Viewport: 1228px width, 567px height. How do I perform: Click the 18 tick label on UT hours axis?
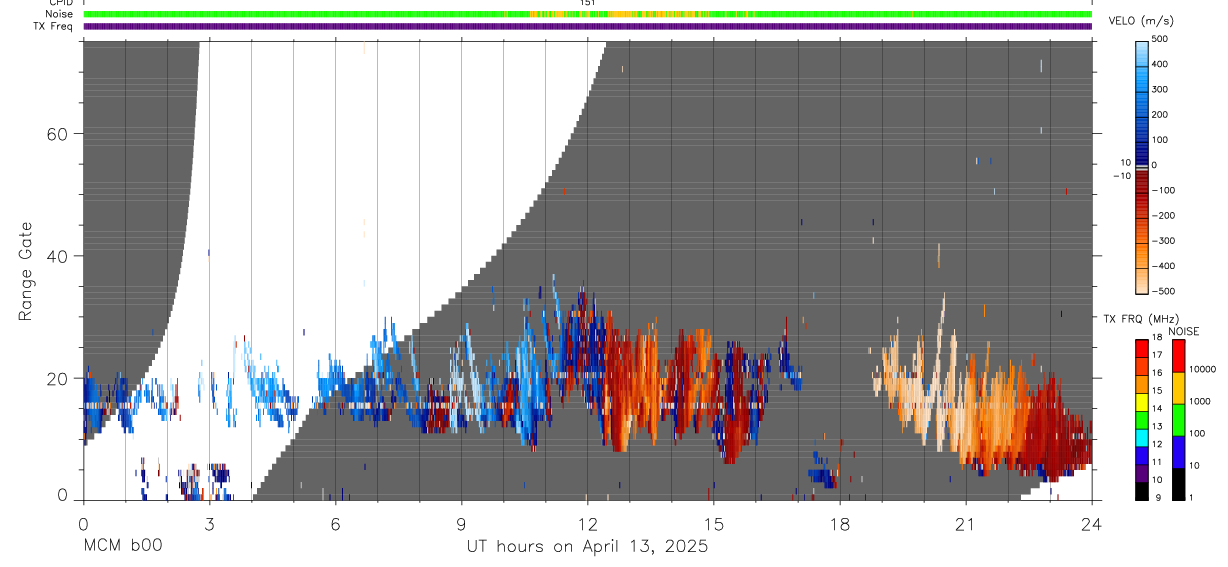[x=840, y=524]
